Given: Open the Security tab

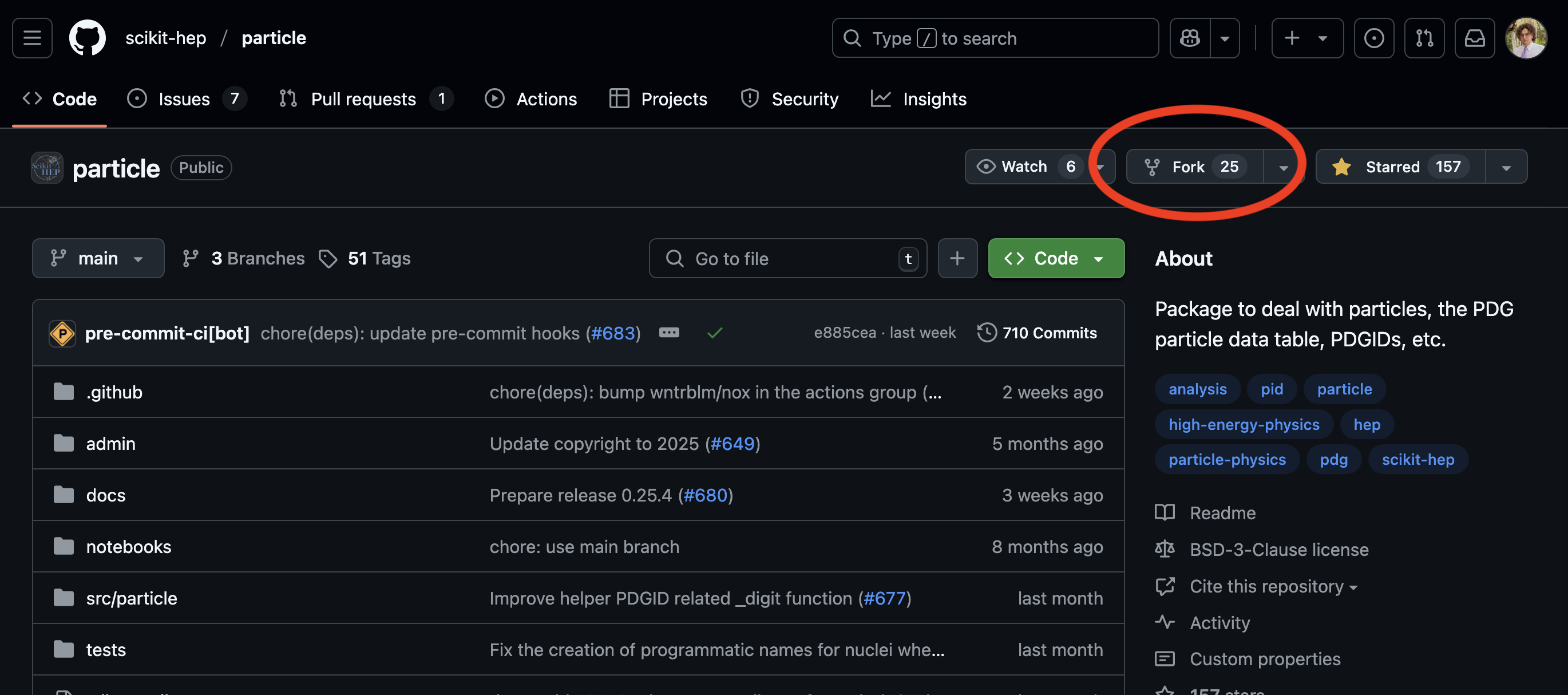Looking at the screenshot, I should tap(790, 98).
